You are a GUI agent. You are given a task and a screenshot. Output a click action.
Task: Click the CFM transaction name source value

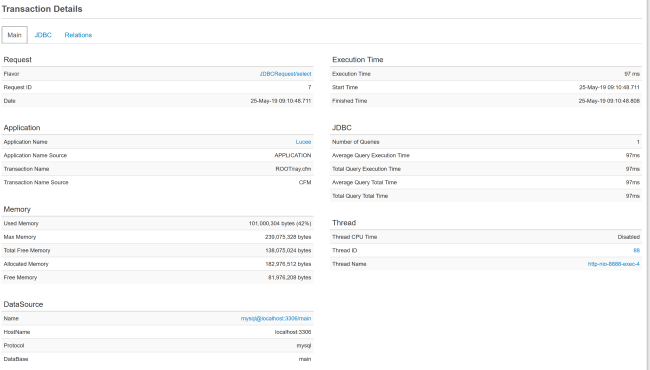pyautogui.click(x=305, y=182)
